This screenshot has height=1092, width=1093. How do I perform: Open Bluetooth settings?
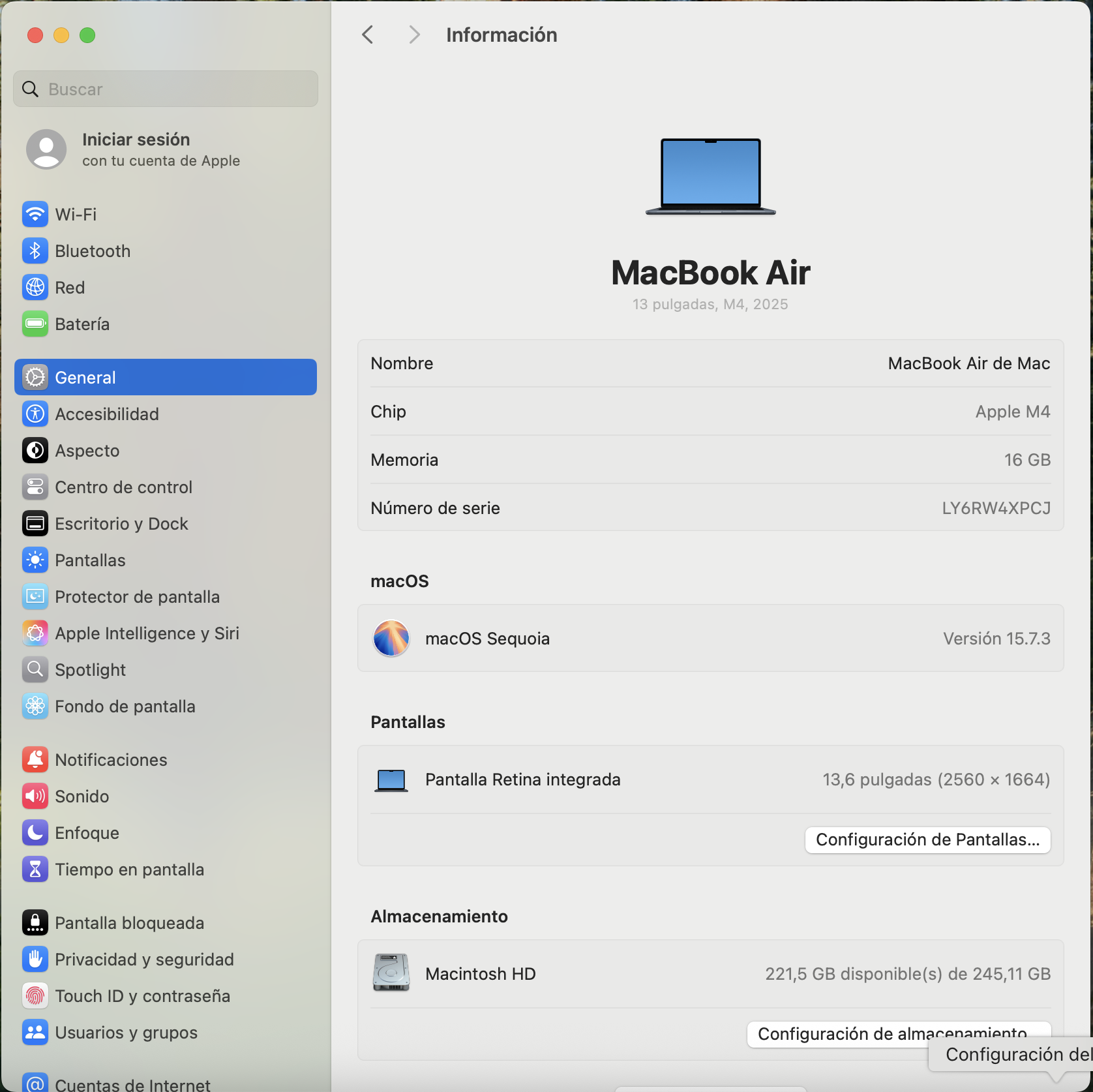click(x=93, y=250)
